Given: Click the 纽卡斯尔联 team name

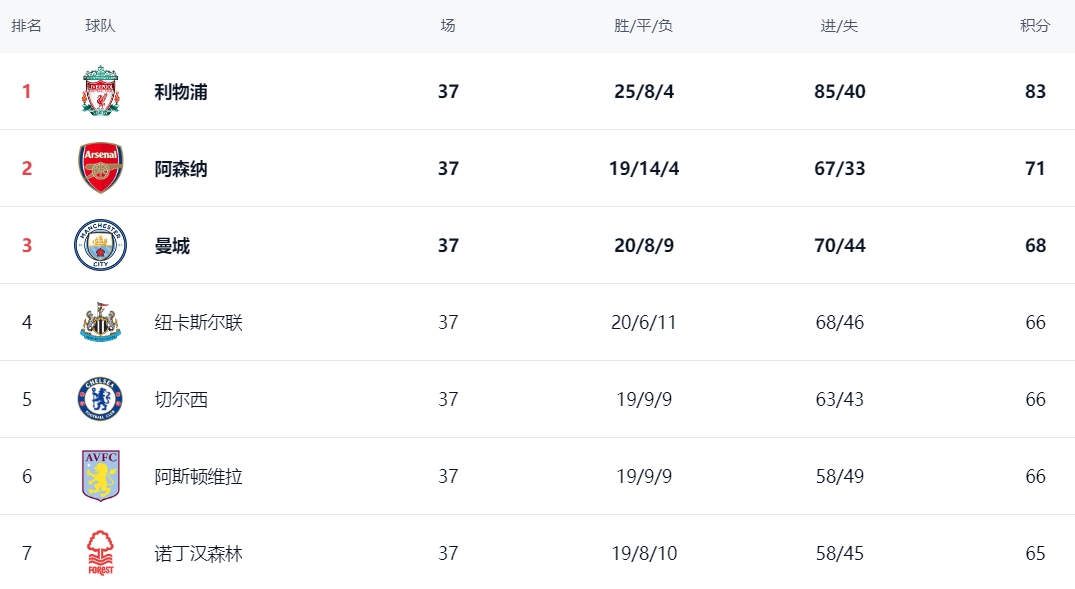Looking at the screenshot, I should (199, 322).
